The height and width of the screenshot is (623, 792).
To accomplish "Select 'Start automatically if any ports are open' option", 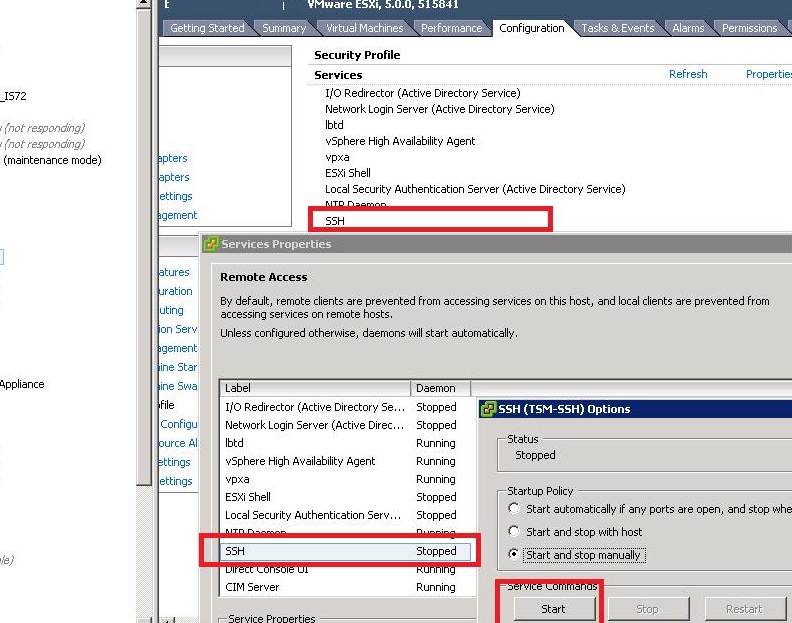I will point(514,508).
